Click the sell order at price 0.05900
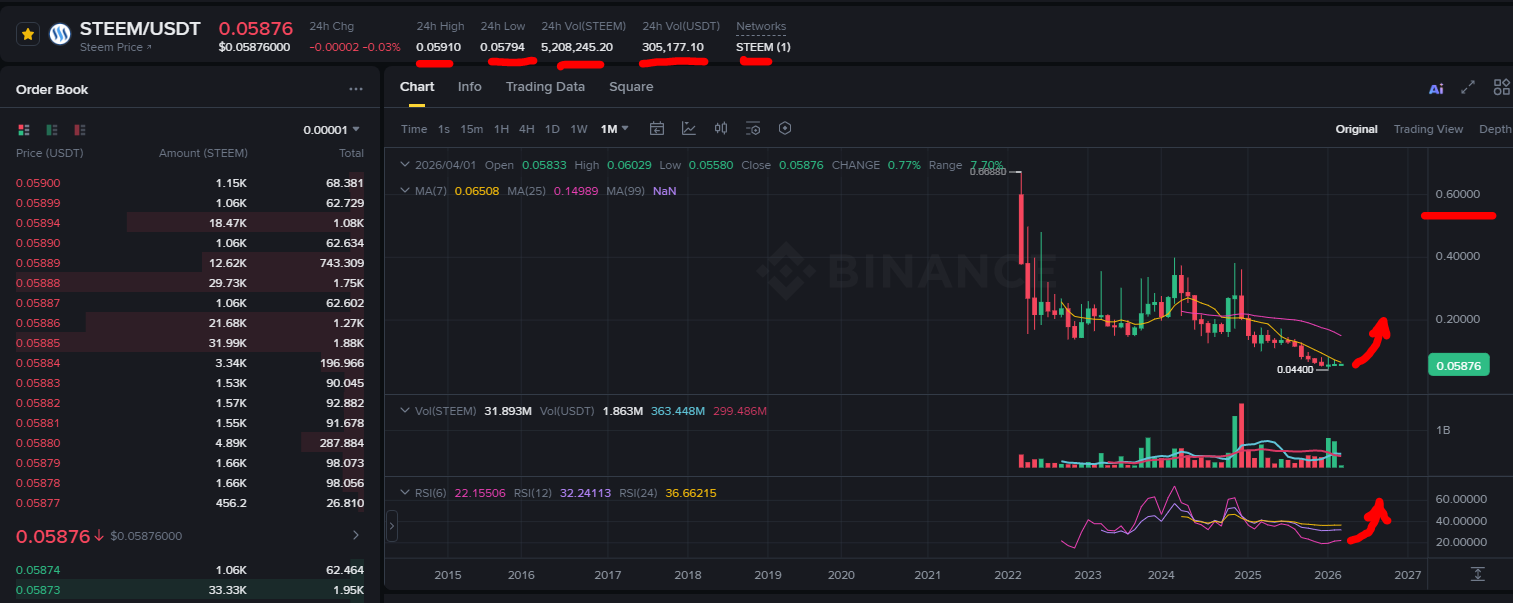Image resolution: width=1513 pixels, height=603 pixels. (x=190, y=183)
